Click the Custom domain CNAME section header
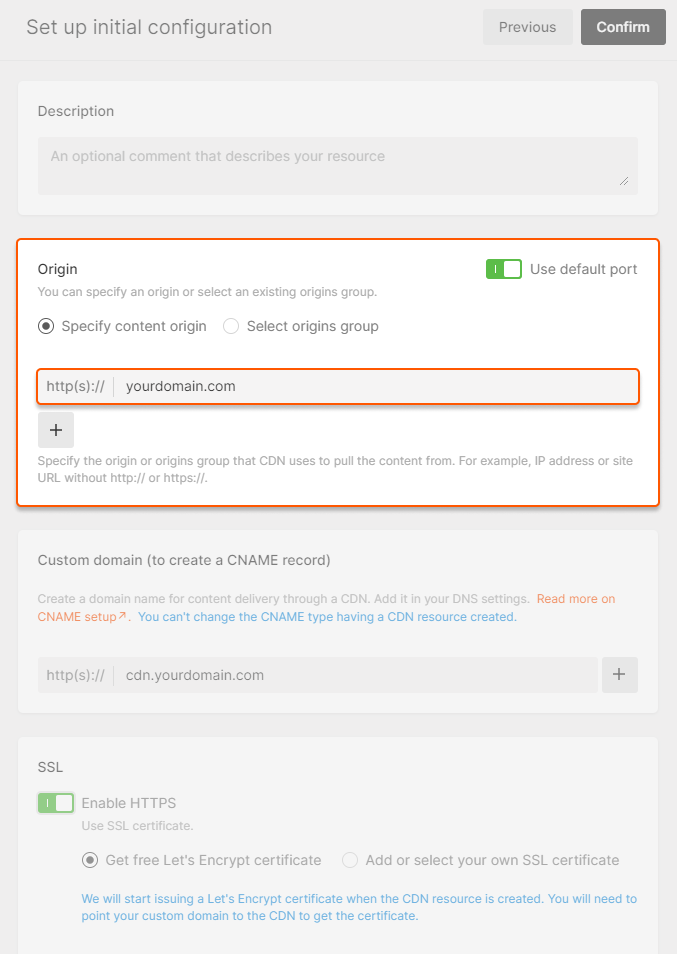Viewport: 677px width, 954px height. (183, 560)
